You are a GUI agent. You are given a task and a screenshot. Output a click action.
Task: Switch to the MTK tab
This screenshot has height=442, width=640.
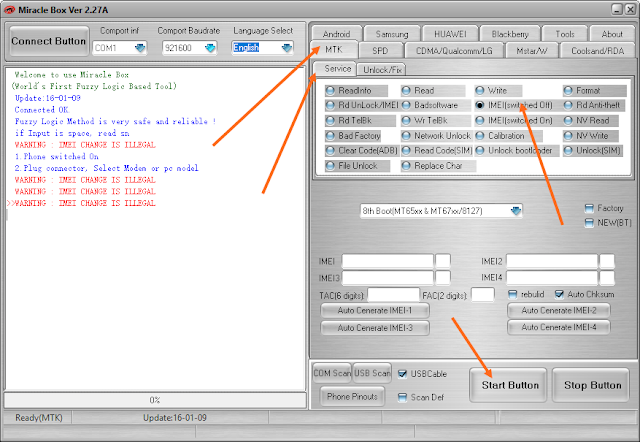(334, 50)
